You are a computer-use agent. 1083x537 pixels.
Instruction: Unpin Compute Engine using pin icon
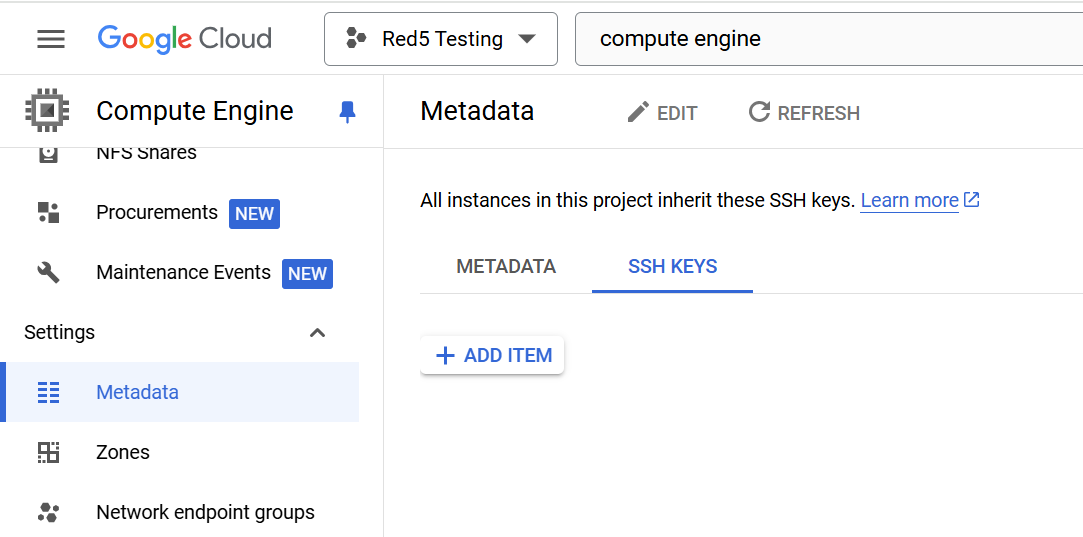[x=347, y=111]
